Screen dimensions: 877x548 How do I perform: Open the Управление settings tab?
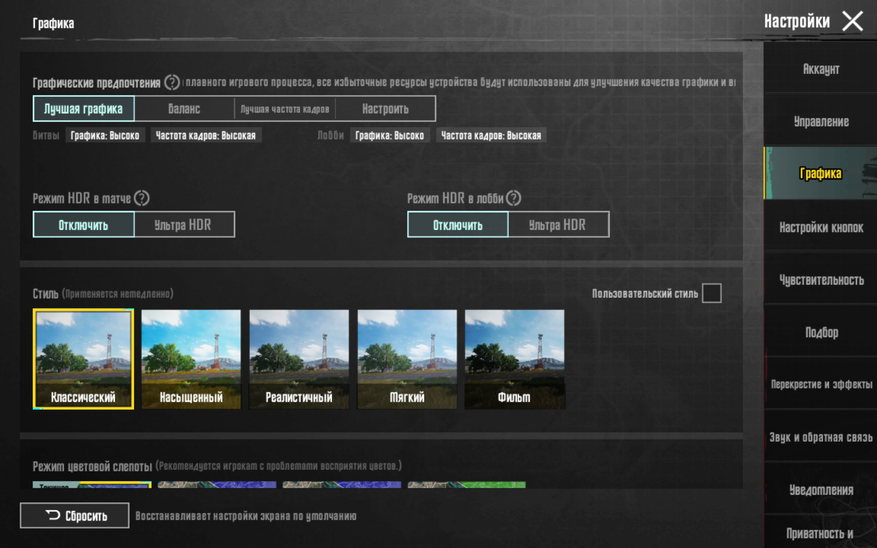(x=821, y=121)
